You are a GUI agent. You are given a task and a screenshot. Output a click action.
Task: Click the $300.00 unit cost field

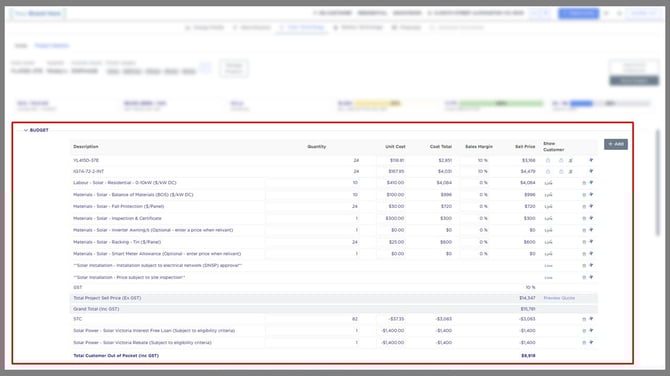(391, 218)
